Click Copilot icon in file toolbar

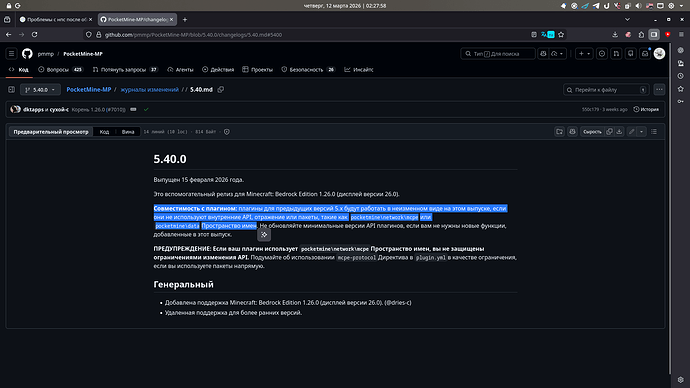click(573, 132)
